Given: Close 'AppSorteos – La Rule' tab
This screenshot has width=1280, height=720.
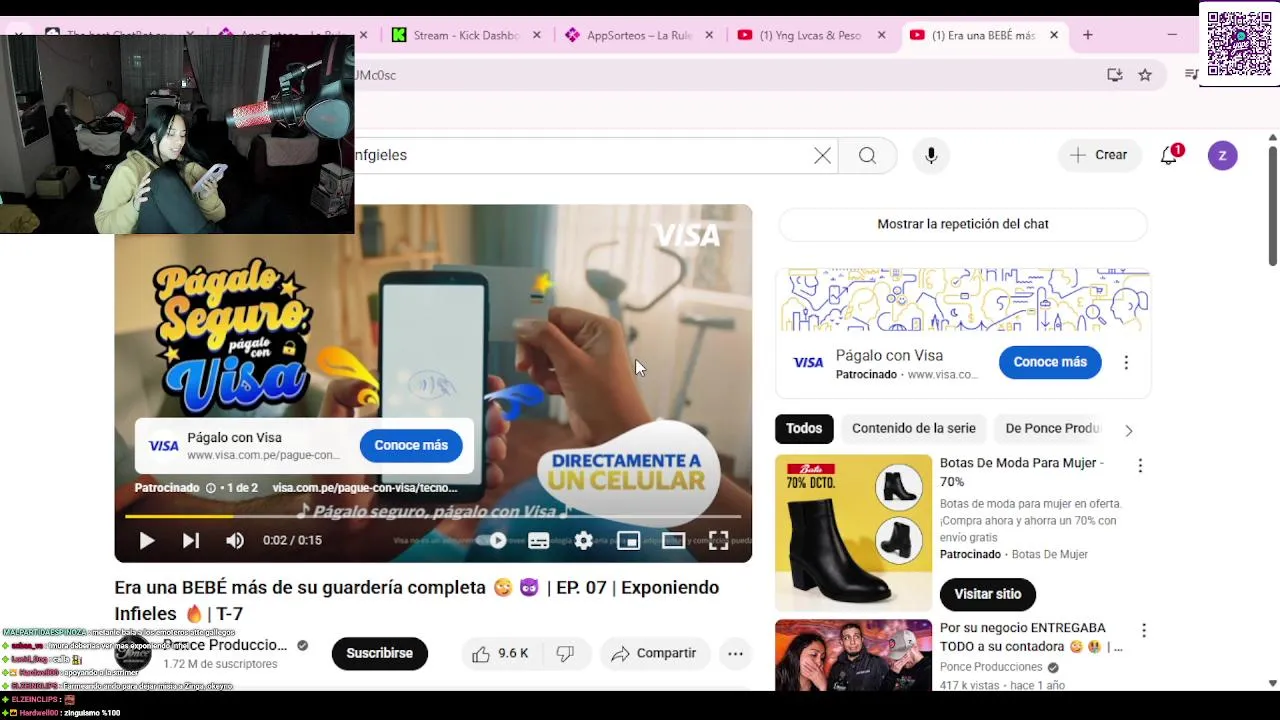Looking at the screenshot, I should (709, 35).
